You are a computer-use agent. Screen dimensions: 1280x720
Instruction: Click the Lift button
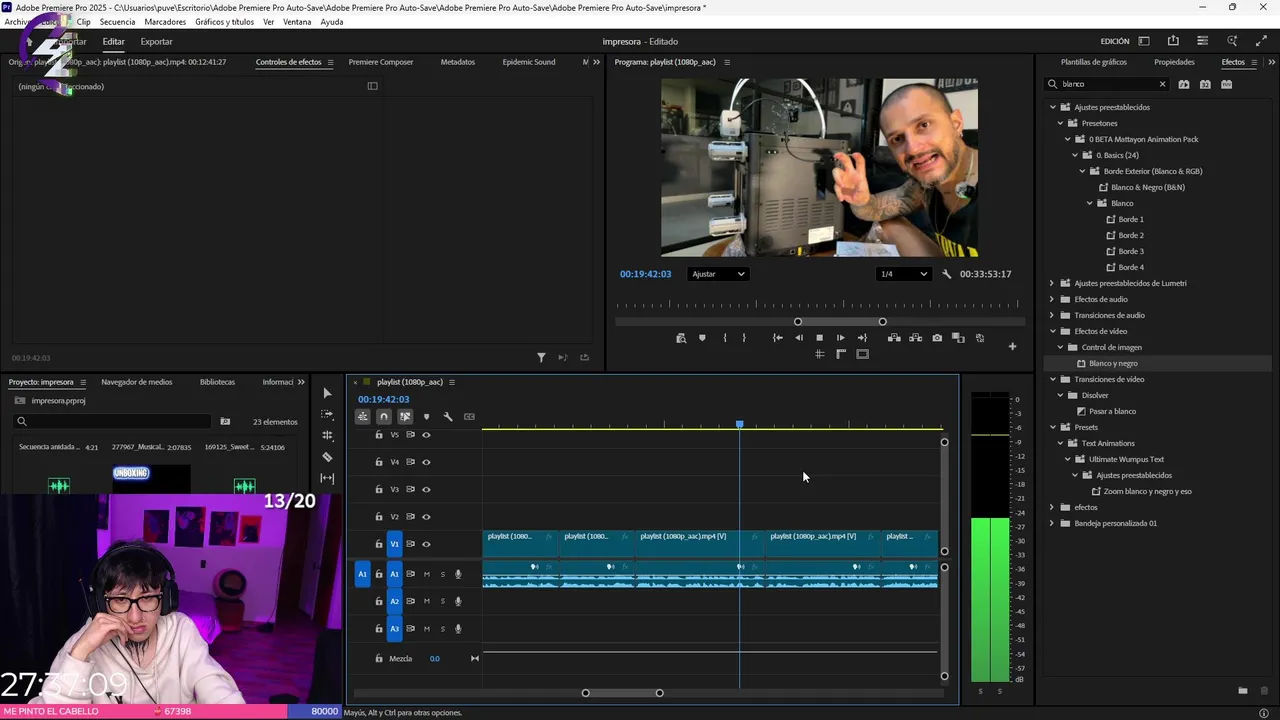894,338
